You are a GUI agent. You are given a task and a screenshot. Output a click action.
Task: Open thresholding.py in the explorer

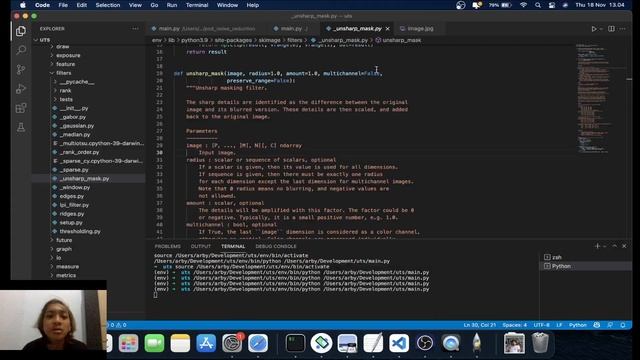[80, 231]
